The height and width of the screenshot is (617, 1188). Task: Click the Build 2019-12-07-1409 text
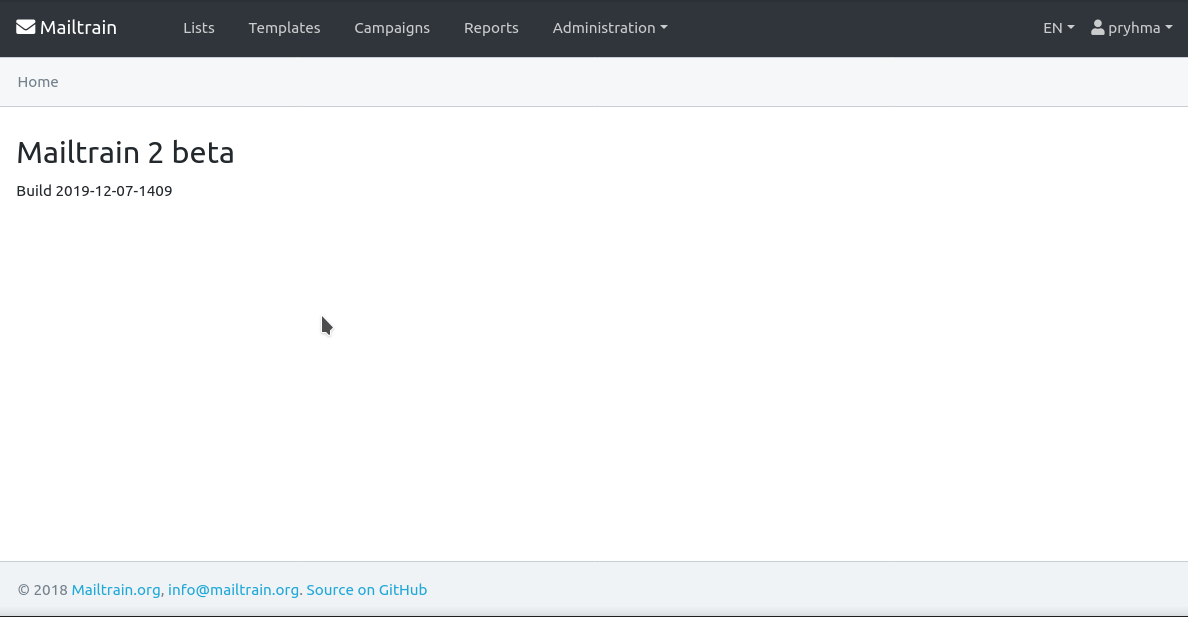click(94, 191)
